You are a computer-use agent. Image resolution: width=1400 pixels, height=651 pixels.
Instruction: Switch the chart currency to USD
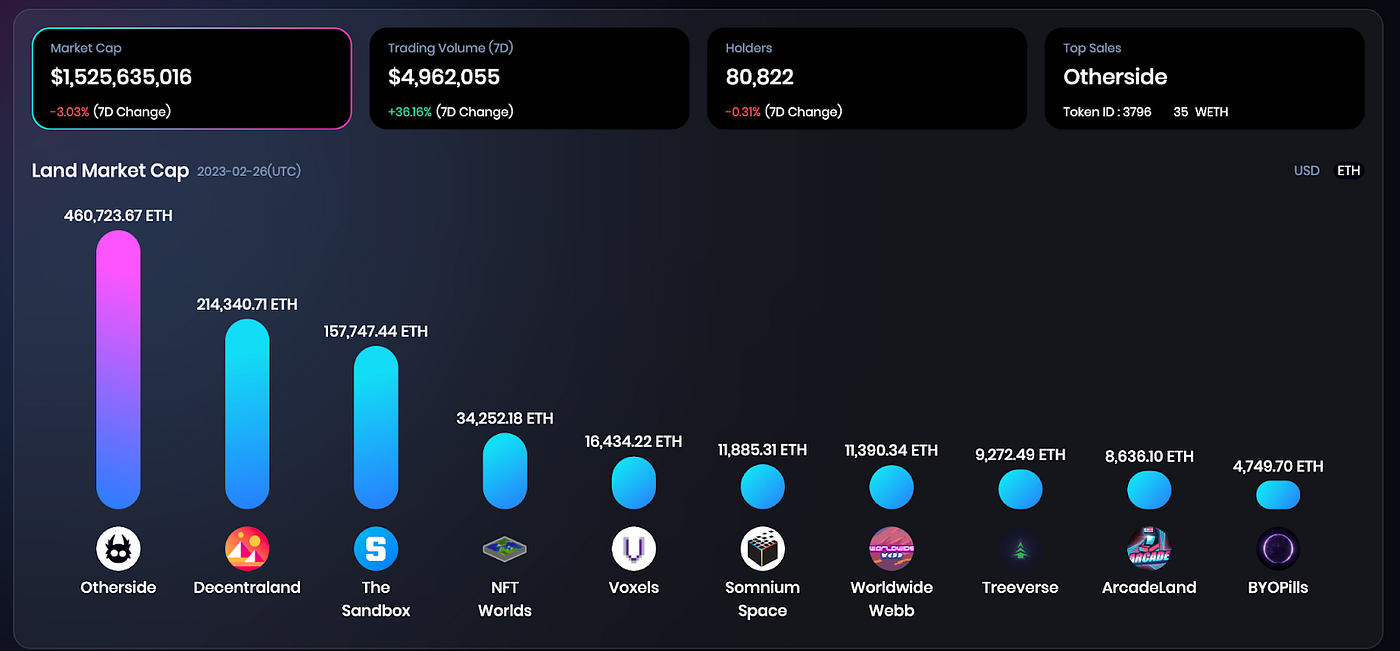(x=1307, y=171)
